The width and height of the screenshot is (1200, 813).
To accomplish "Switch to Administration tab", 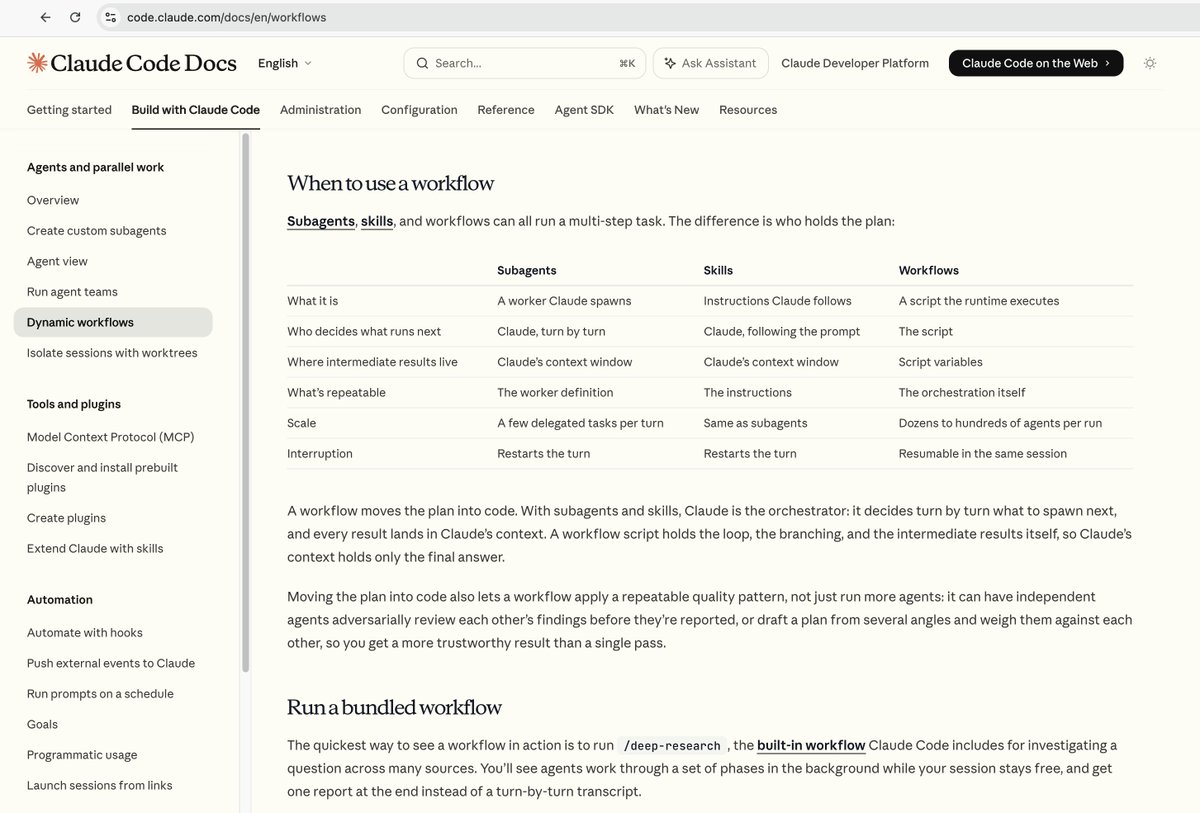I will point(320,110).
